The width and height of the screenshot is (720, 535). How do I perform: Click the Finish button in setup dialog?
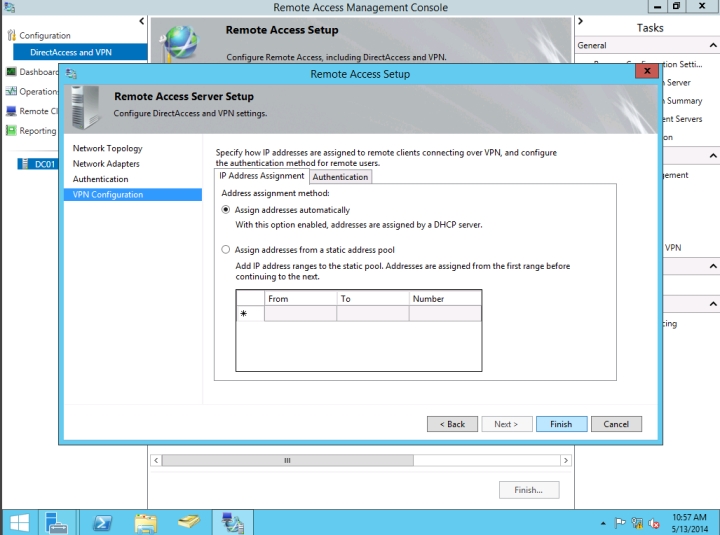[561, 424]
